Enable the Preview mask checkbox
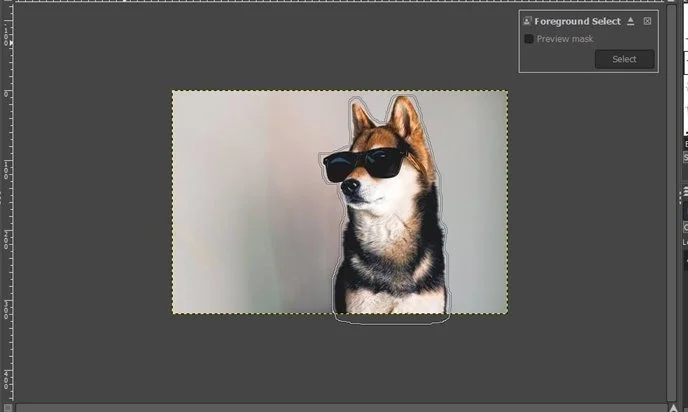This screenshot has width=688, height=412. click(529, 39)
